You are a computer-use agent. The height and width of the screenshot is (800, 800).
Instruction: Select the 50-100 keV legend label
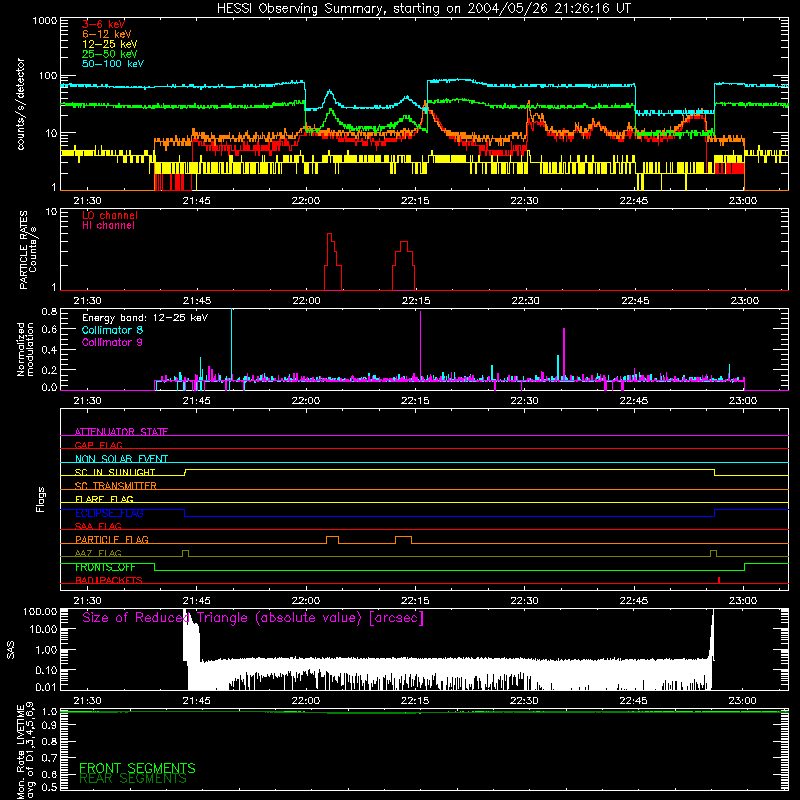tap(113, 63)
